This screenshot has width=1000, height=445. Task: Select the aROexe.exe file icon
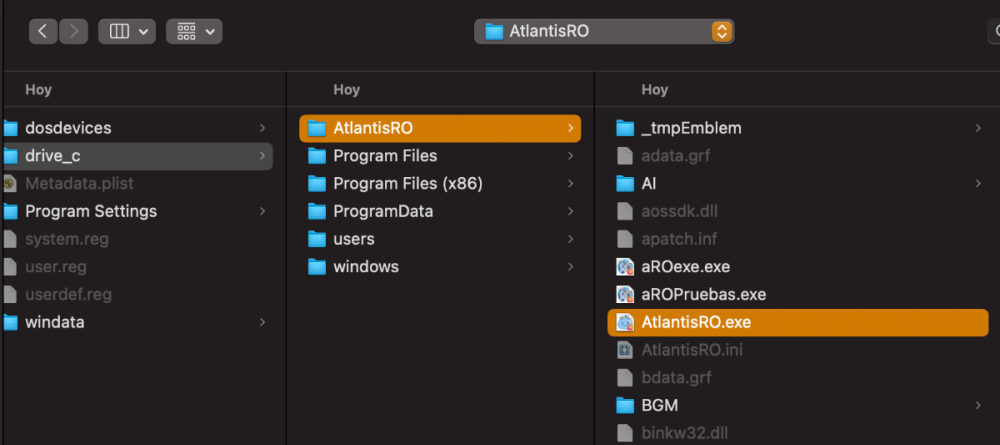pos(625,267)
